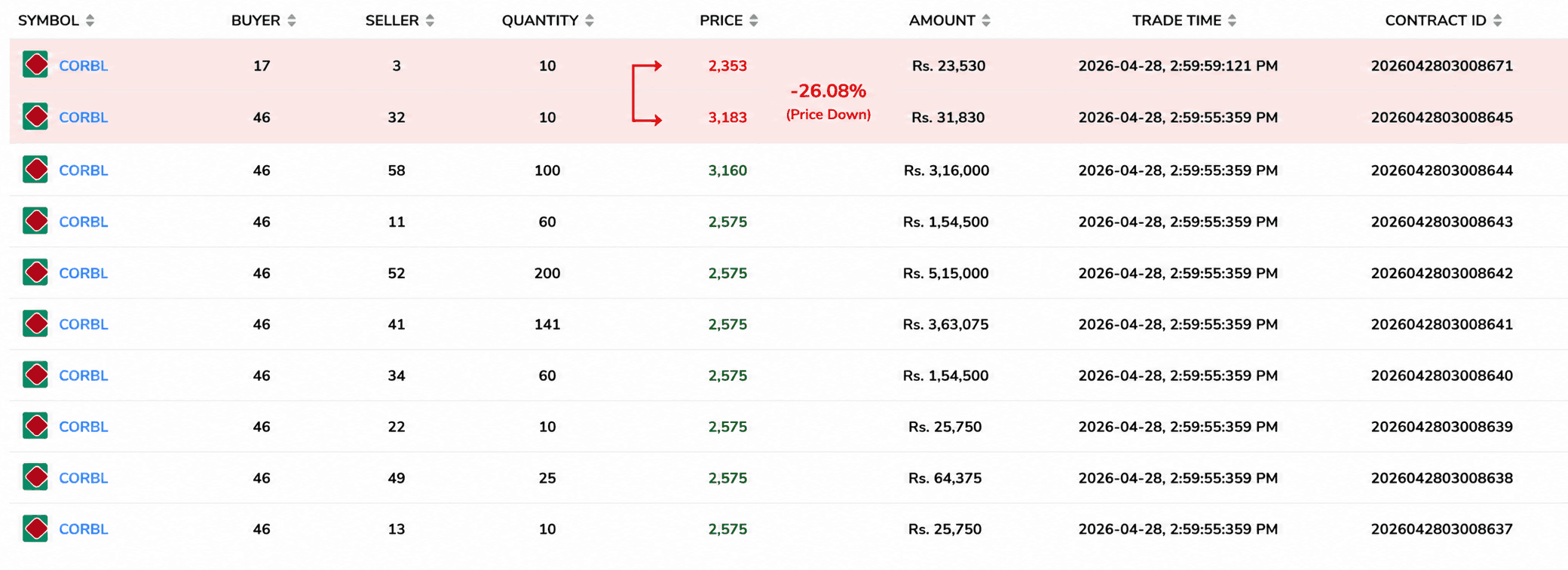
Task: Select amount Rs. 23,530
Action: pyautogui.click(x=948, y=66)
